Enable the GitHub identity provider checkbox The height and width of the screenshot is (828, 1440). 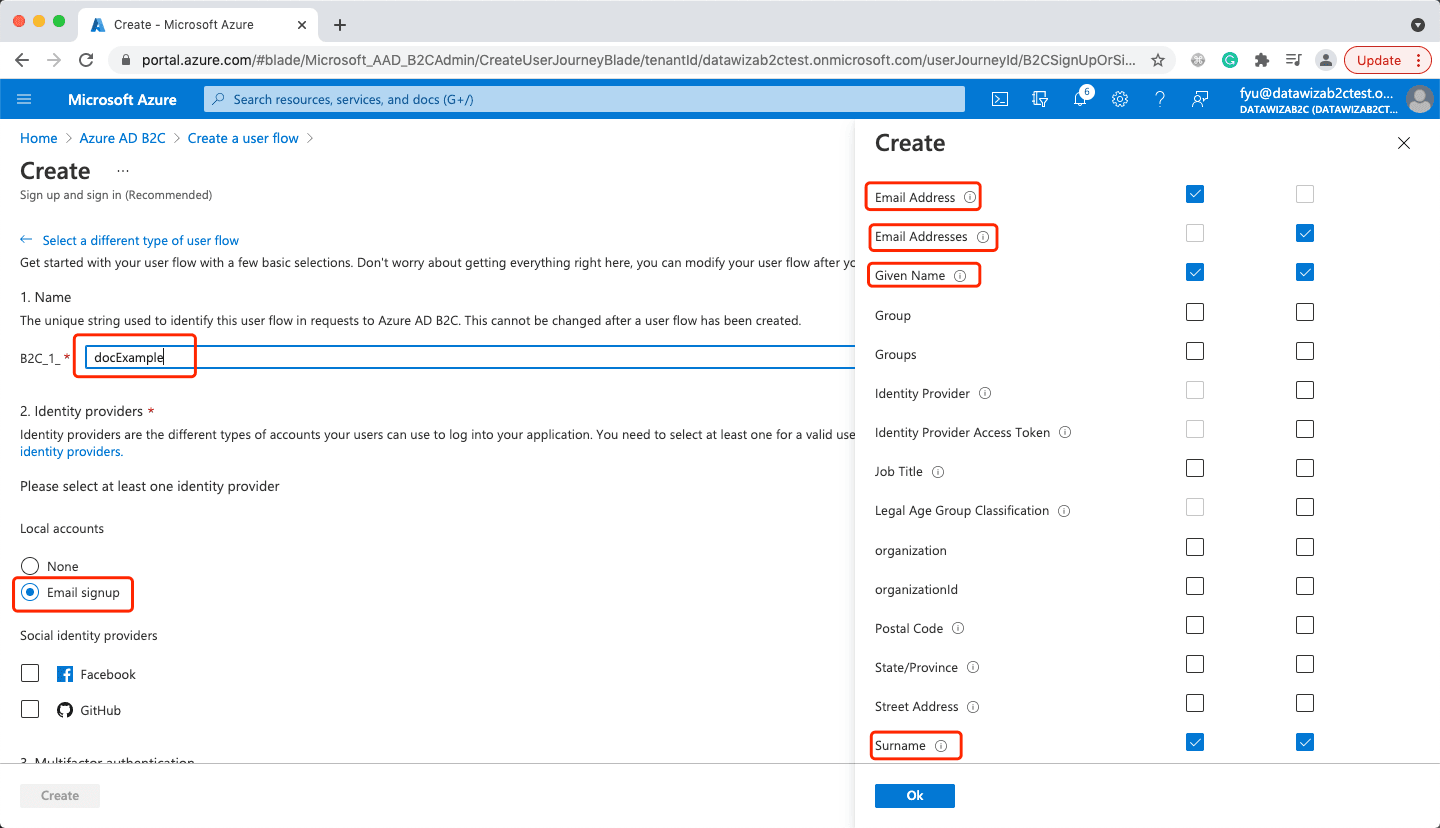click(x=30, y=709)
